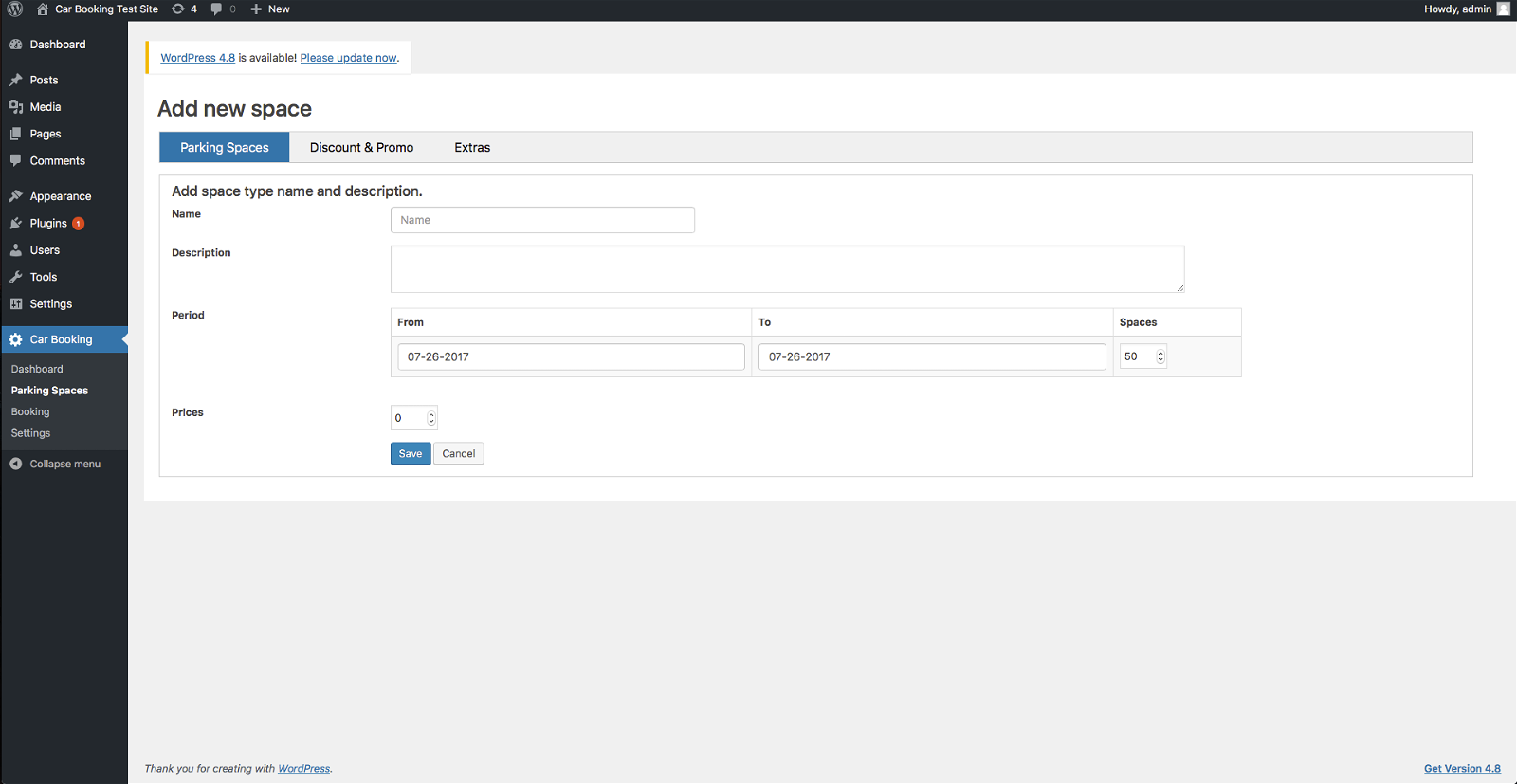The height and width of the screenshot is (784, 1517).
Task: Click the Dashboard gauge icon in sidebar
Action: 16,45
